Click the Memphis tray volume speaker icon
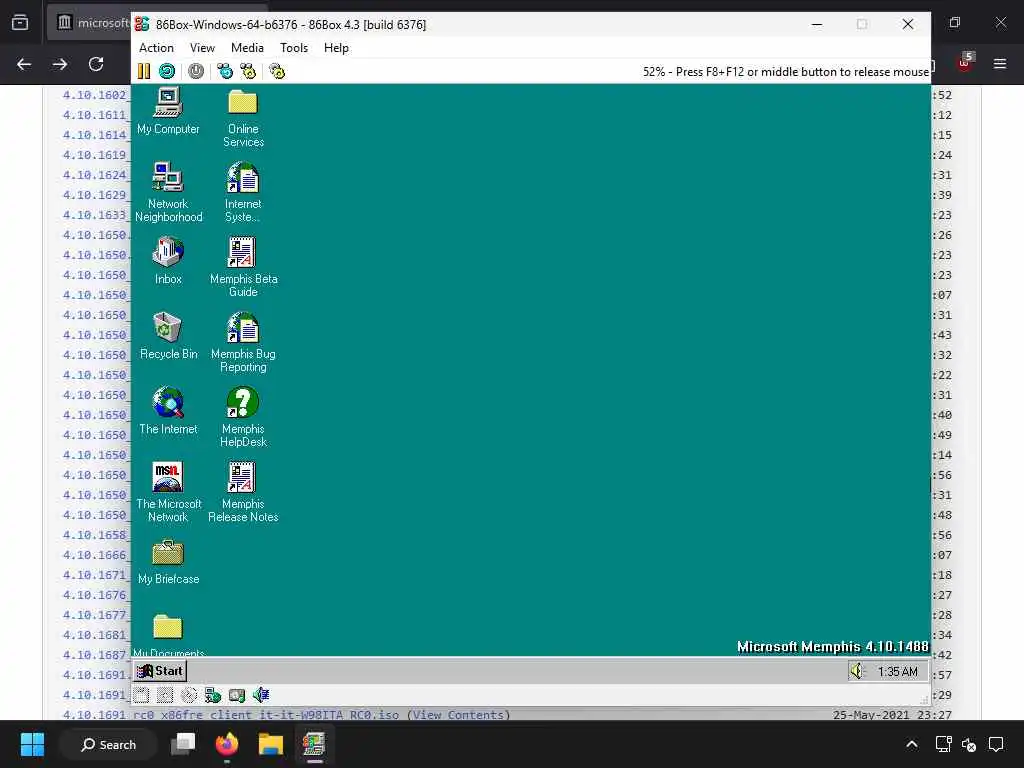The width and height of the screenshot is (1024, 768). pos(856,671)
